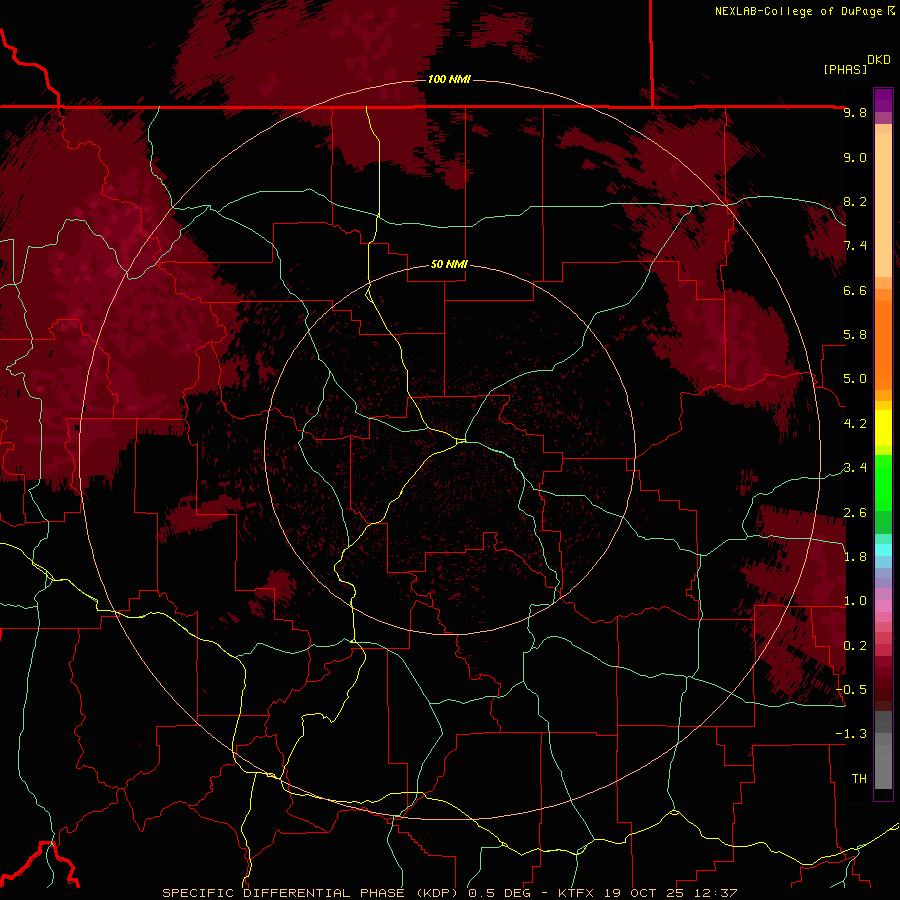Viewport: 900px width, 900px height.
Task: Click the 0.2 value on the color scale
Action: 855,646
